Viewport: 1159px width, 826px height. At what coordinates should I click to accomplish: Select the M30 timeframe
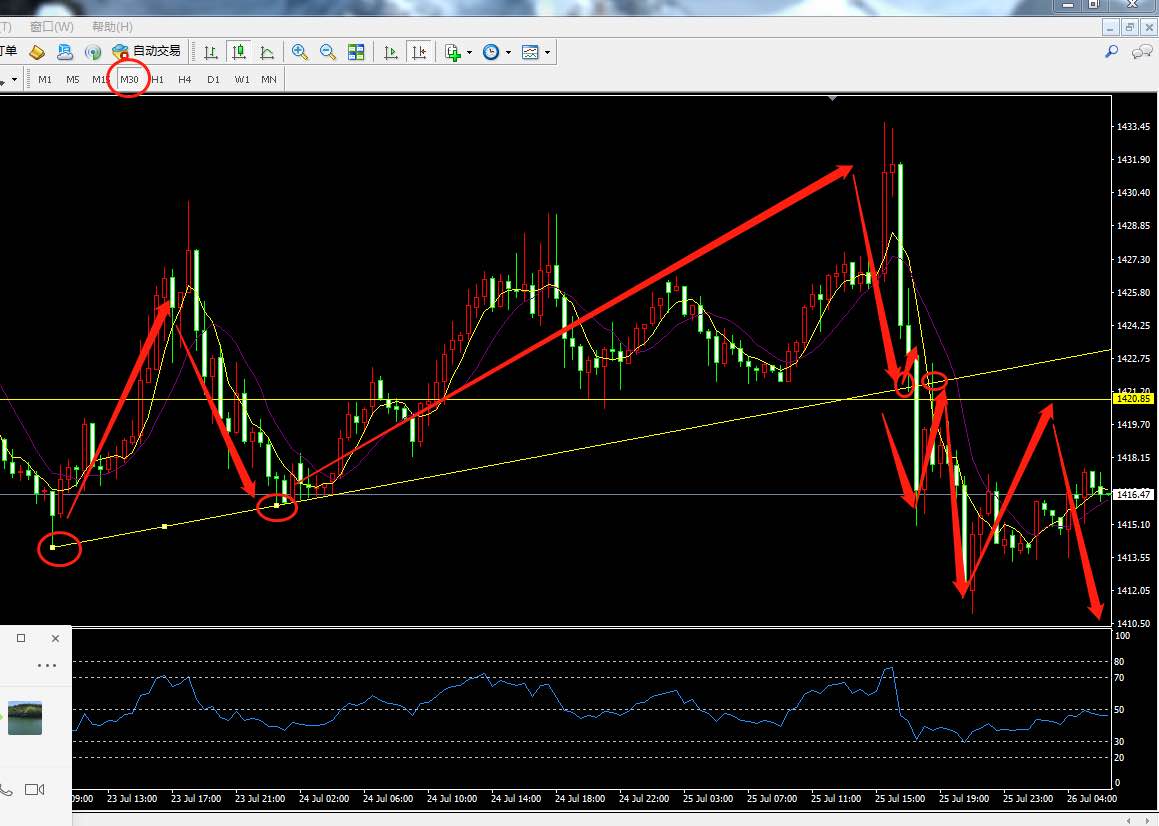(129, 79)
